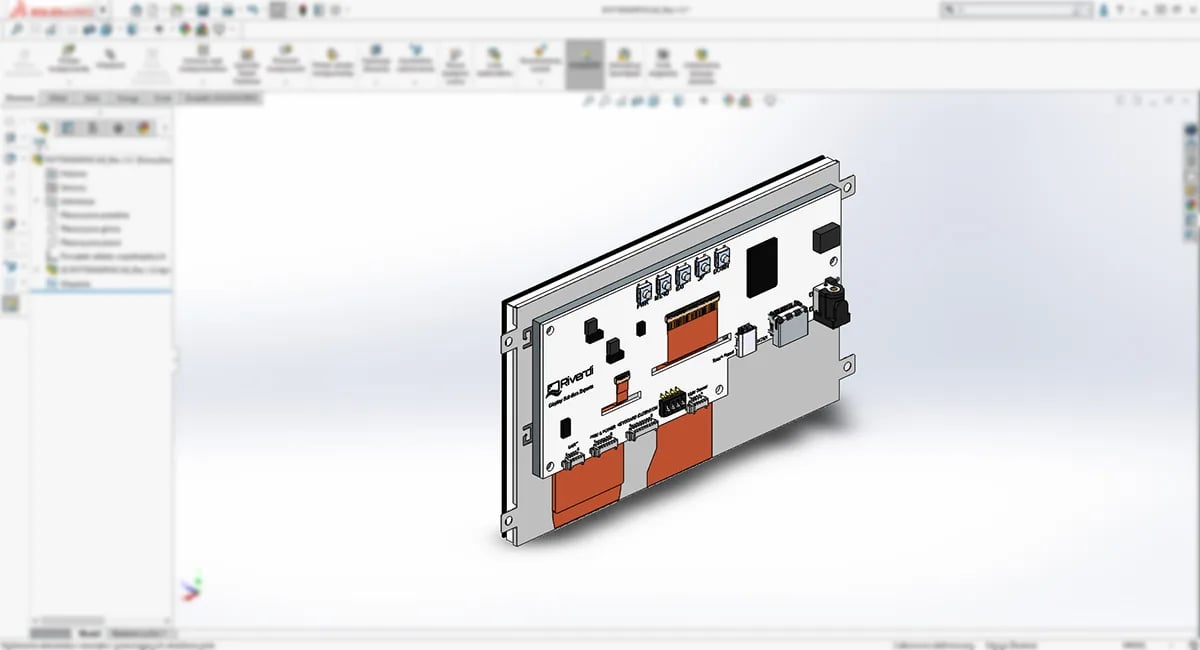This screenshot has height=650, width=1200.
Task: Select the Model tab at the bottom
Action: (x=89, y=634)
